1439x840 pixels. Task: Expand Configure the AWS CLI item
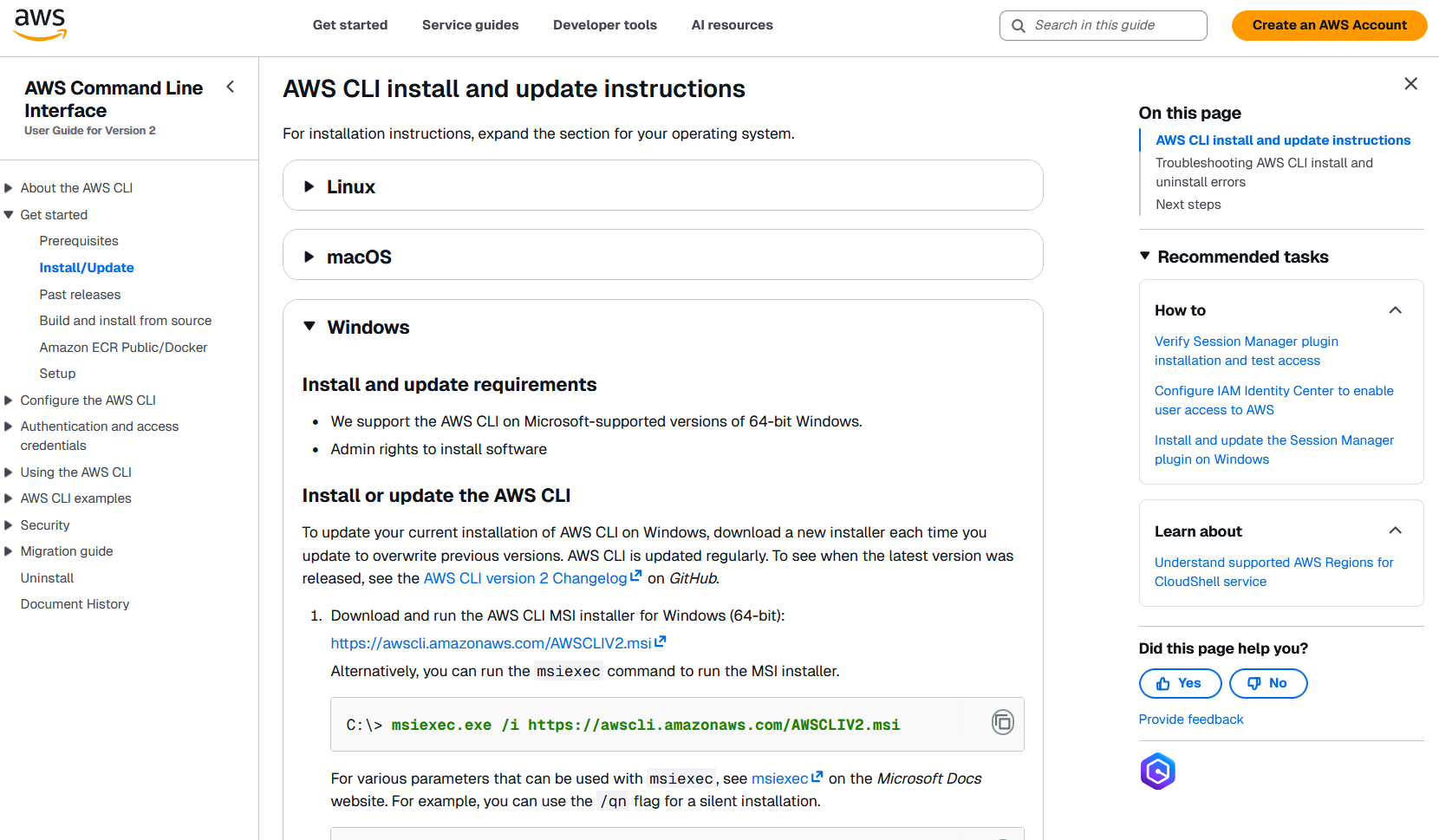pos(9,400)
